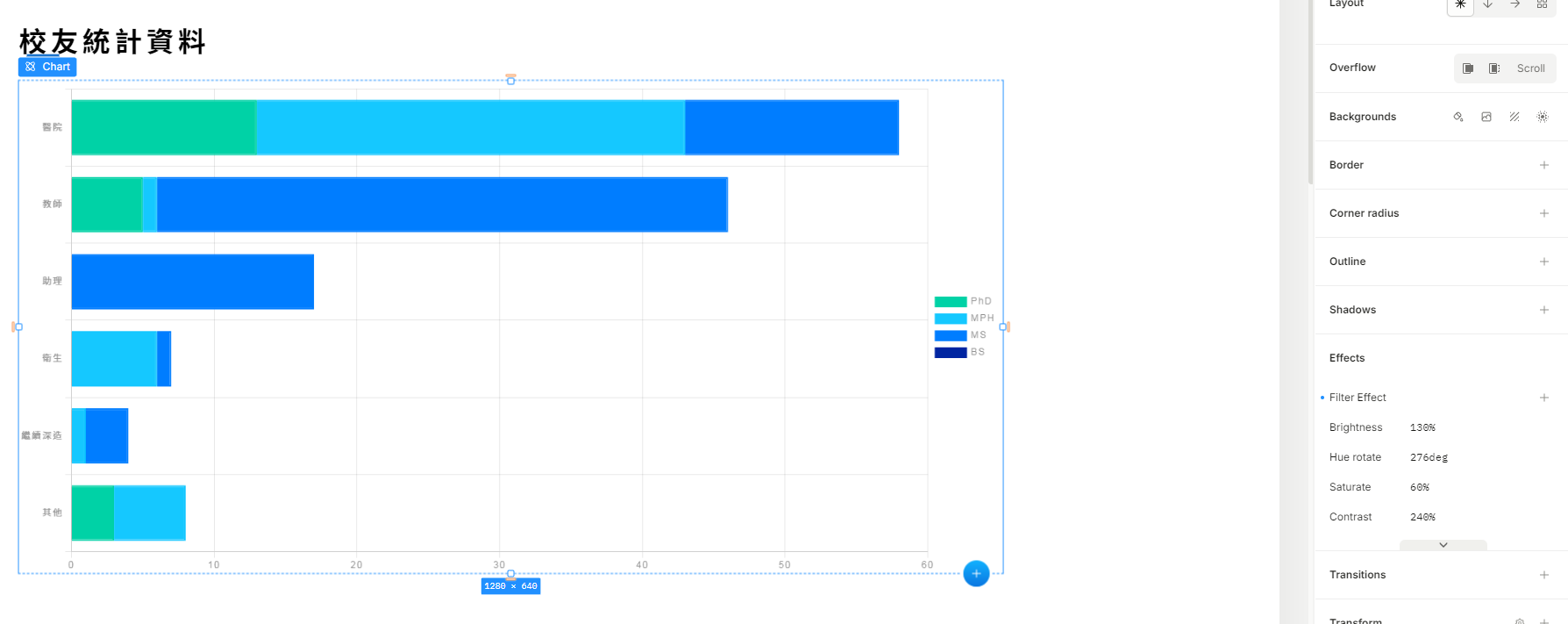Select the Chart element label tag
Viewport: 1568px width, 624px height.
[x=47, y=67]
